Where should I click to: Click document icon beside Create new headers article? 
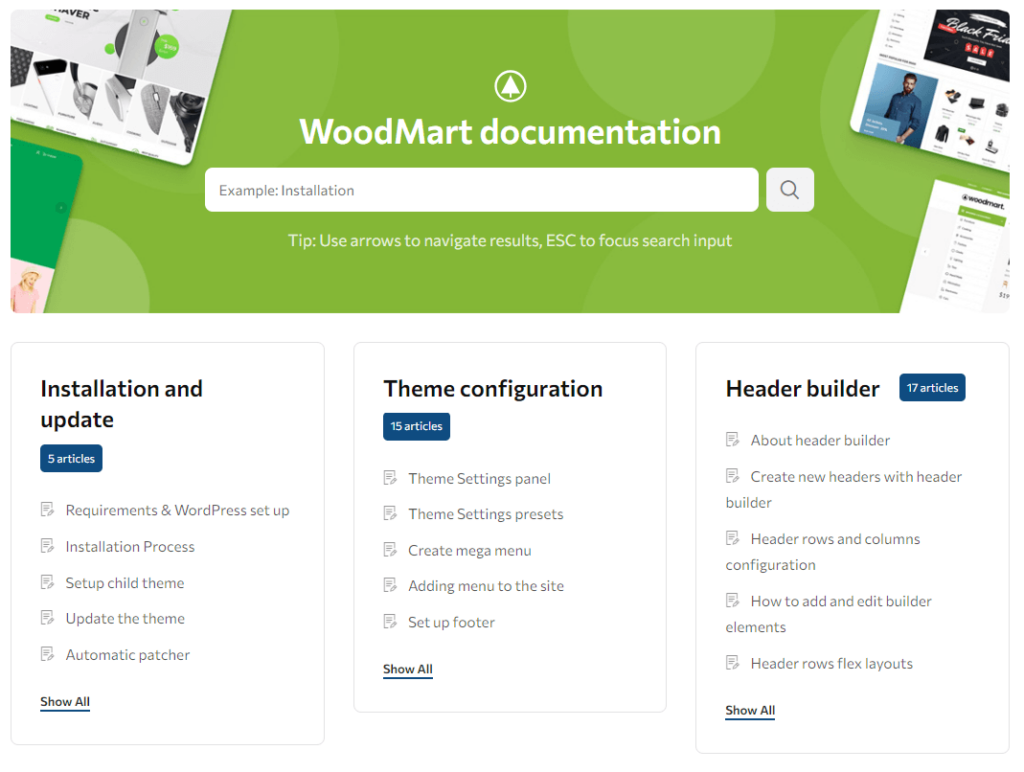[x=733, y=476]
